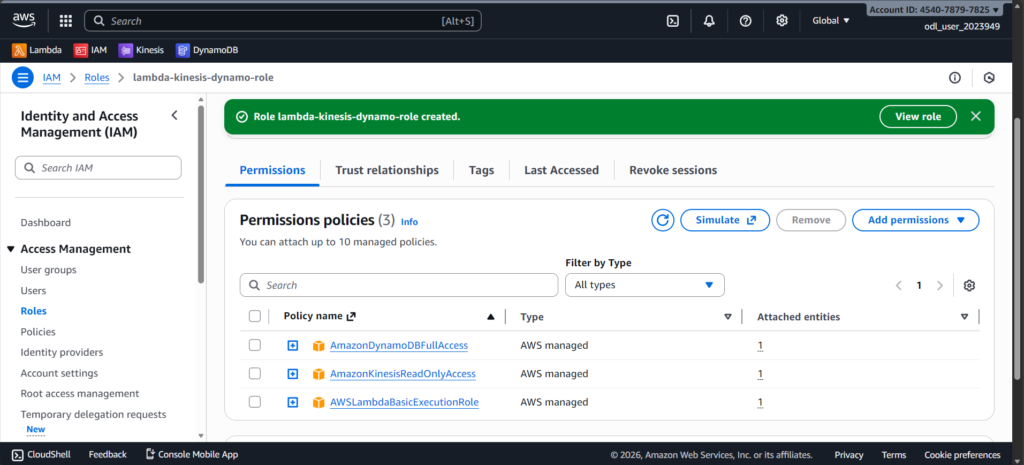Open the AWSLambdaBasicExecutionRole policy link
Image resolution: width=1024 pixels, height=465 pixels.
pos(404,402)
